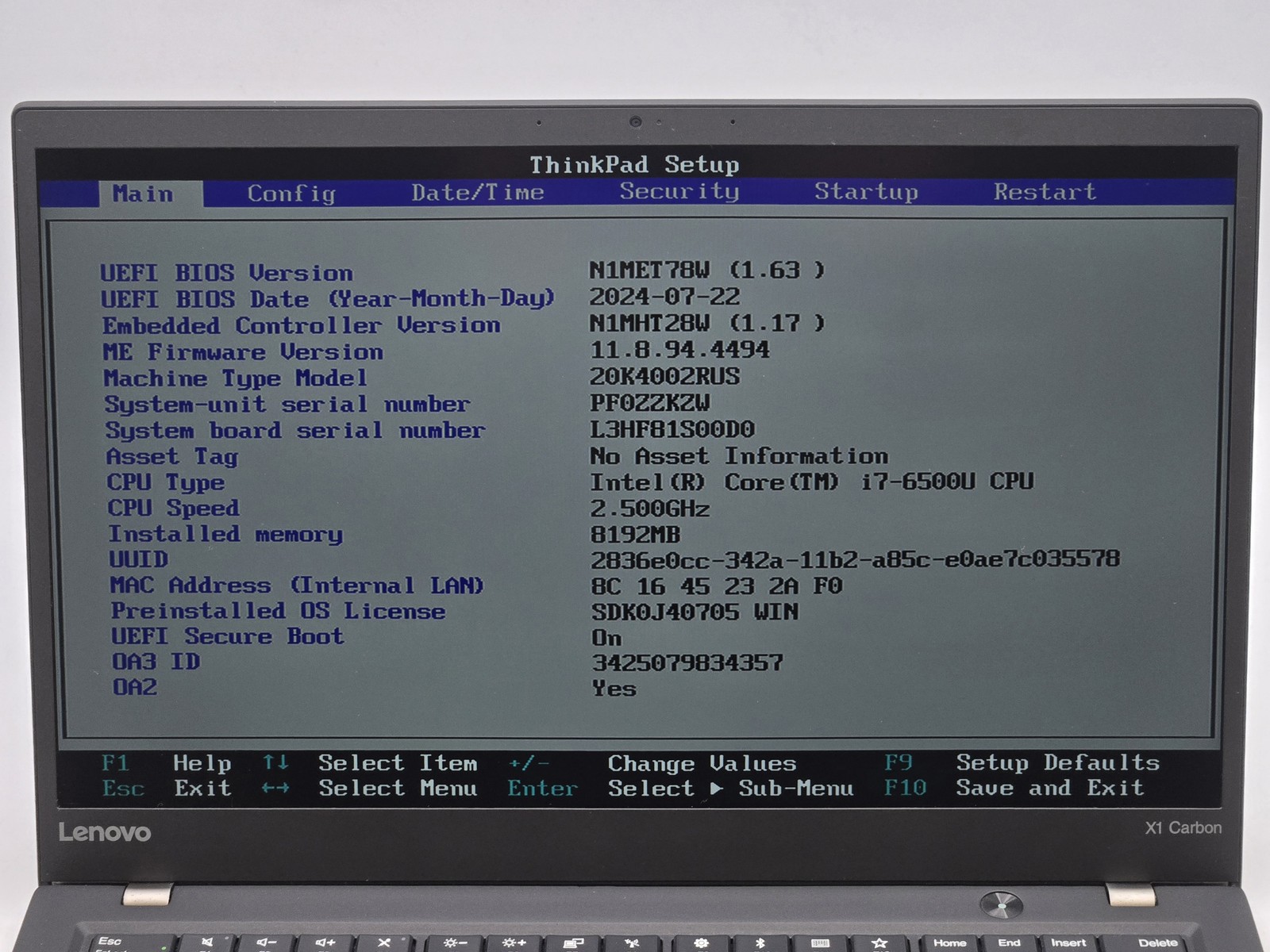Click the X1 Carbon bezel label
The height and width of the screenshot is (952, 1270).
click(x=1183, y=828)
